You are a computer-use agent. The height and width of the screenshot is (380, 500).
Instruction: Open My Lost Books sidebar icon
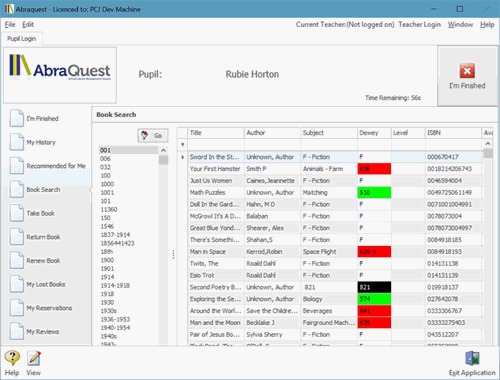click(x=16, y=284)
